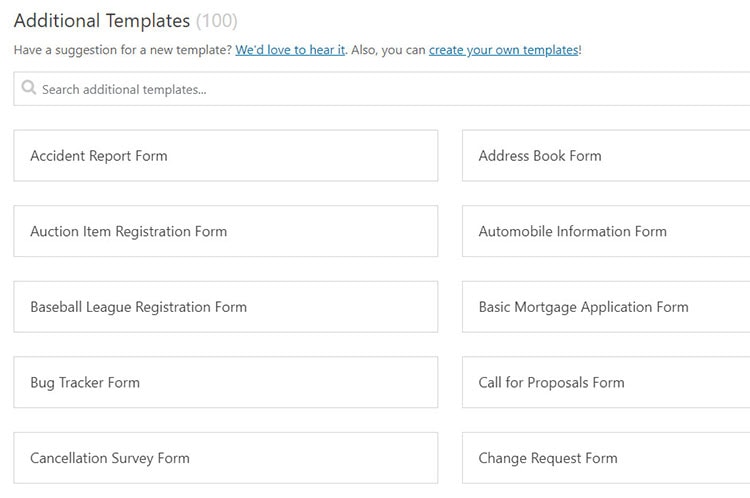Open the "We'd love to hear it" link
750x498 pixels.
coord(290,50)
